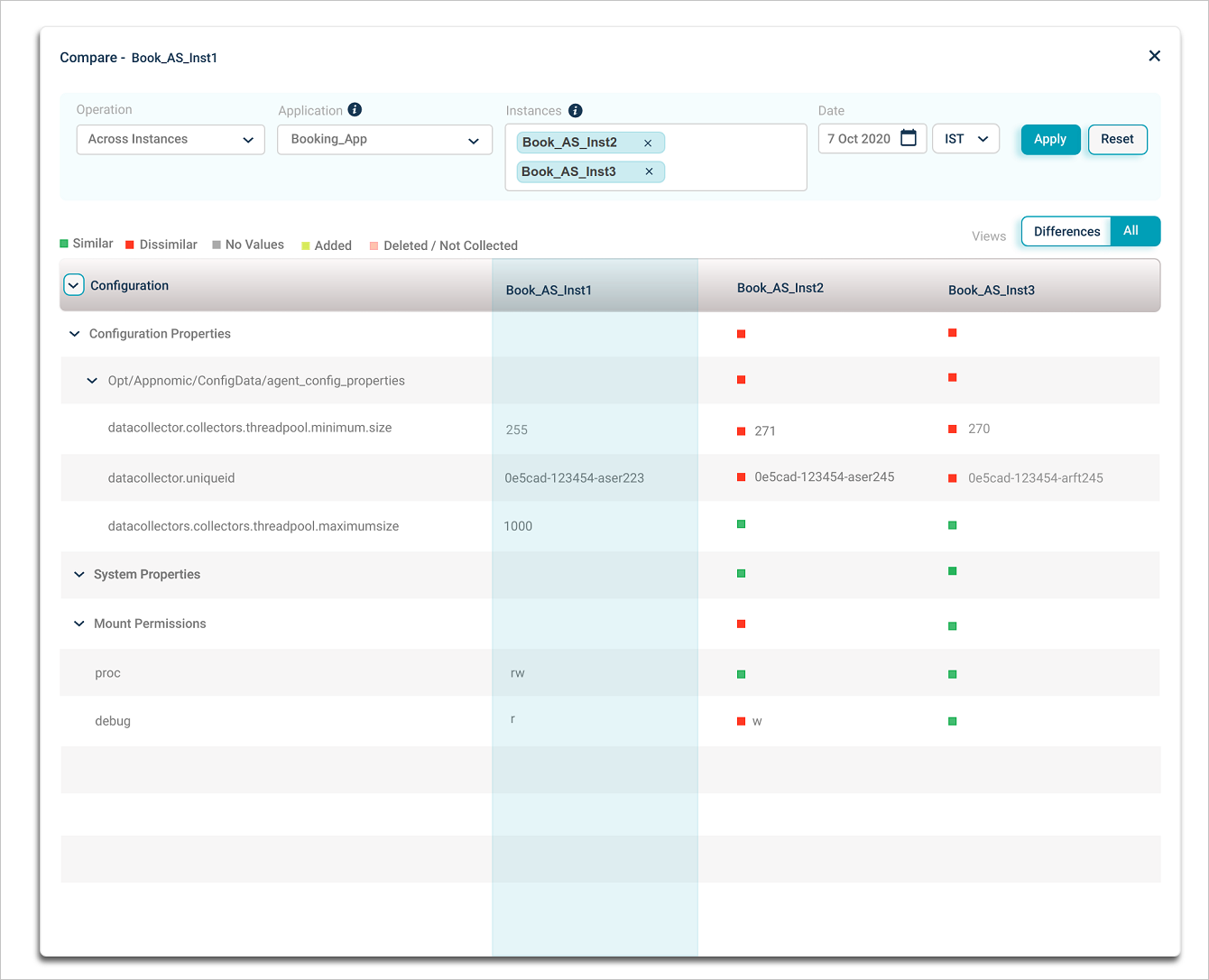Click red dissimilar marker beside value 271
Image resolution: width=1209 pixels, height=980 pixels.
point(742,431)
